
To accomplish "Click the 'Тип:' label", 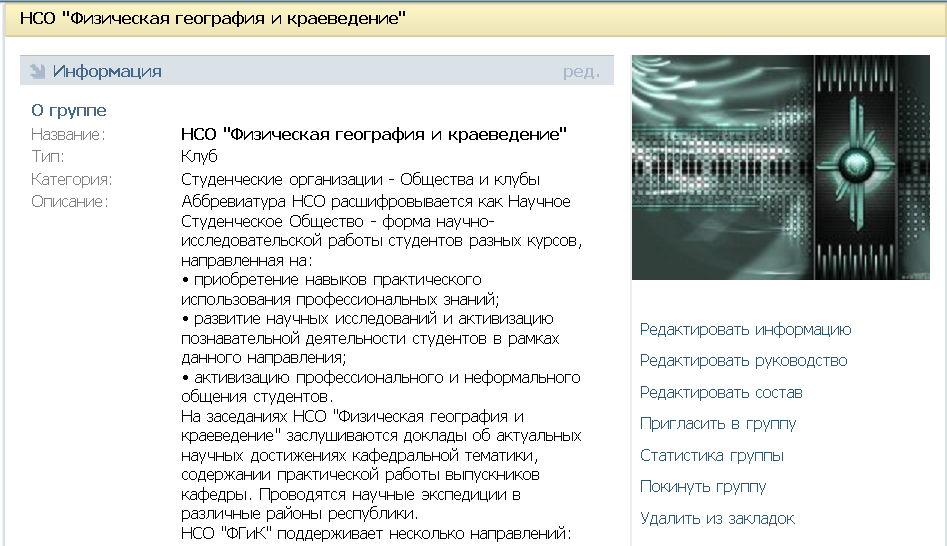I will click(x=47, y=156).
